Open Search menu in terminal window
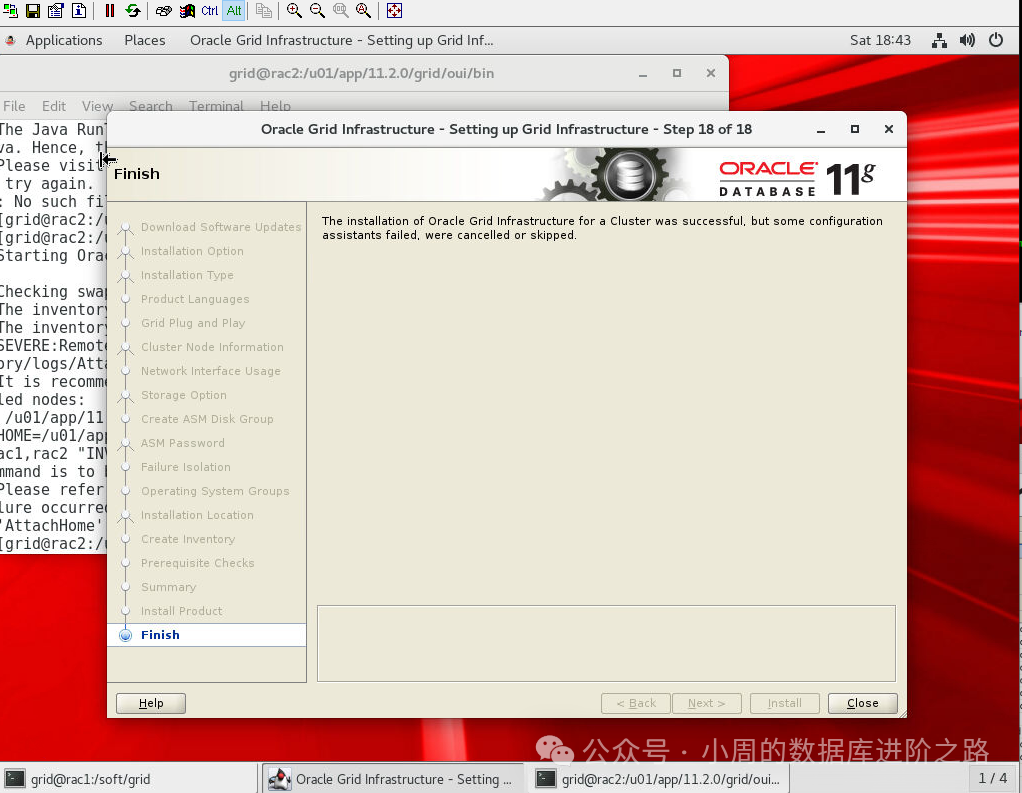Screen dimensions: 1022x793 (x=151, y=106)
